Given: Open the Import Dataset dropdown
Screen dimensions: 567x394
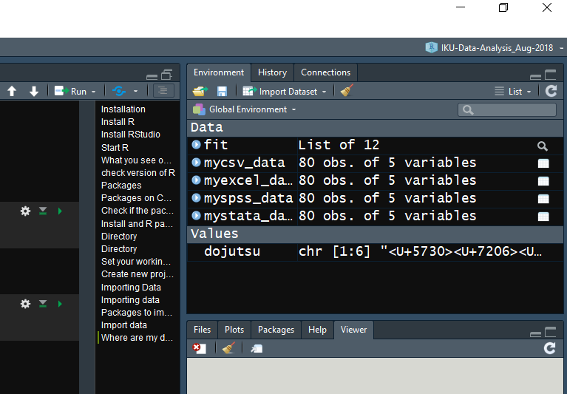Looking at the screenshot, I should pos(284,91).
